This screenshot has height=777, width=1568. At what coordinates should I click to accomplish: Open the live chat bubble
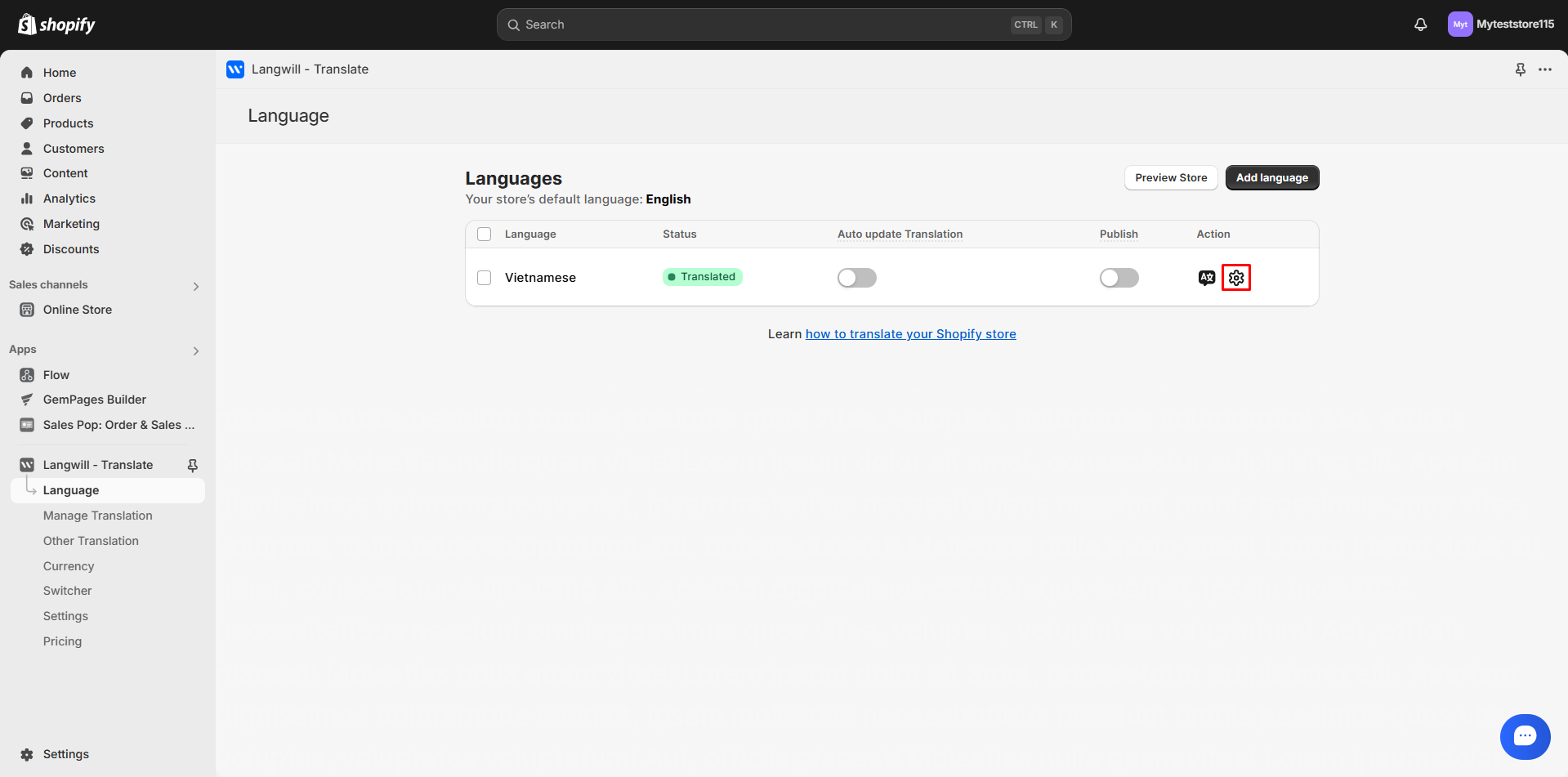pyautogui.click(x=1524, y=736)
